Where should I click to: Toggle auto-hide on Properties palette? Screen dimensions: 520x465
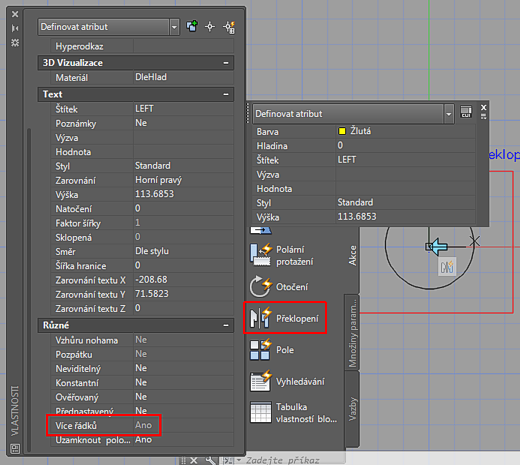coord(15,28)
